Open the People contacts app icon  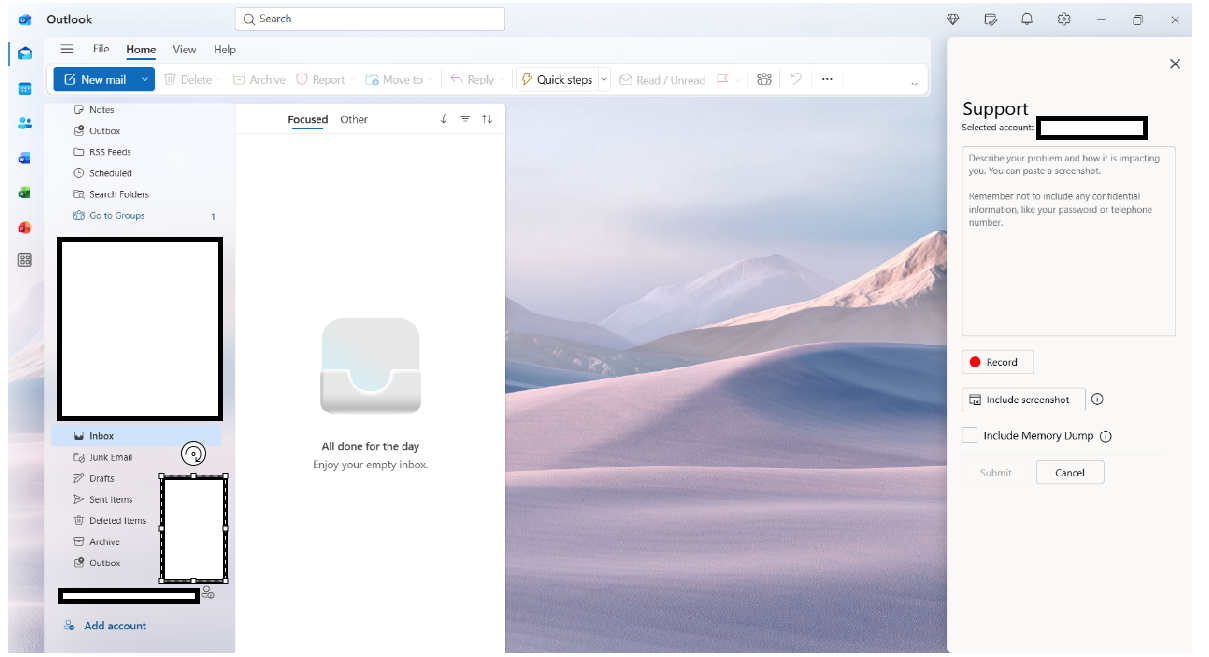[x=25, y=123]
